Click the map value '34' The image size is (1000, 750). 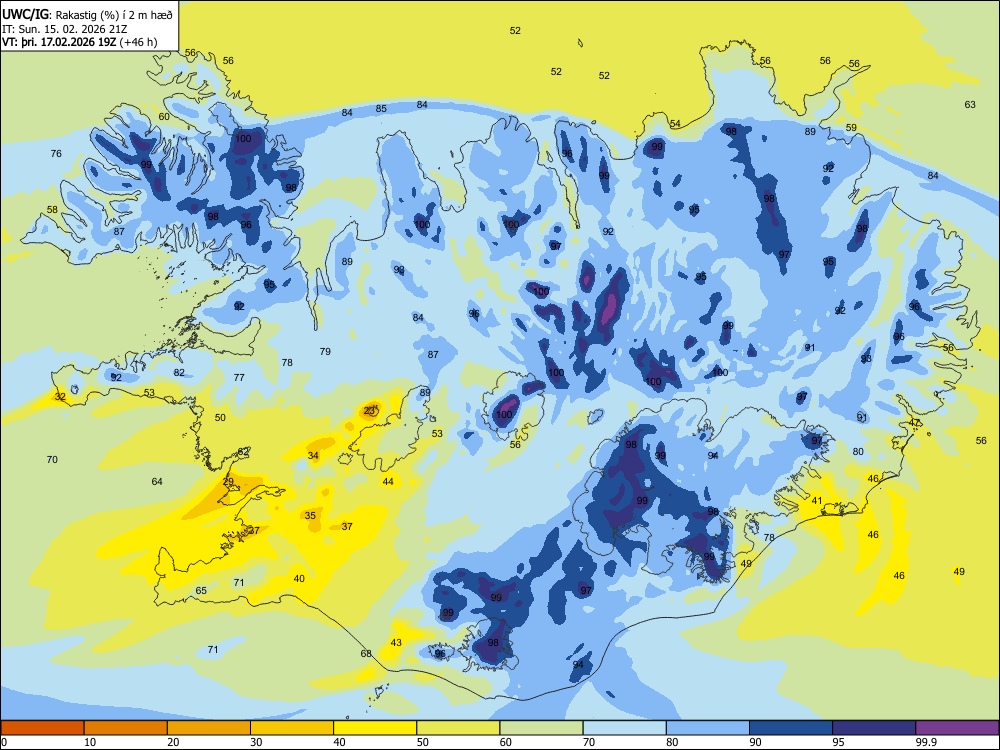[313, 455]
